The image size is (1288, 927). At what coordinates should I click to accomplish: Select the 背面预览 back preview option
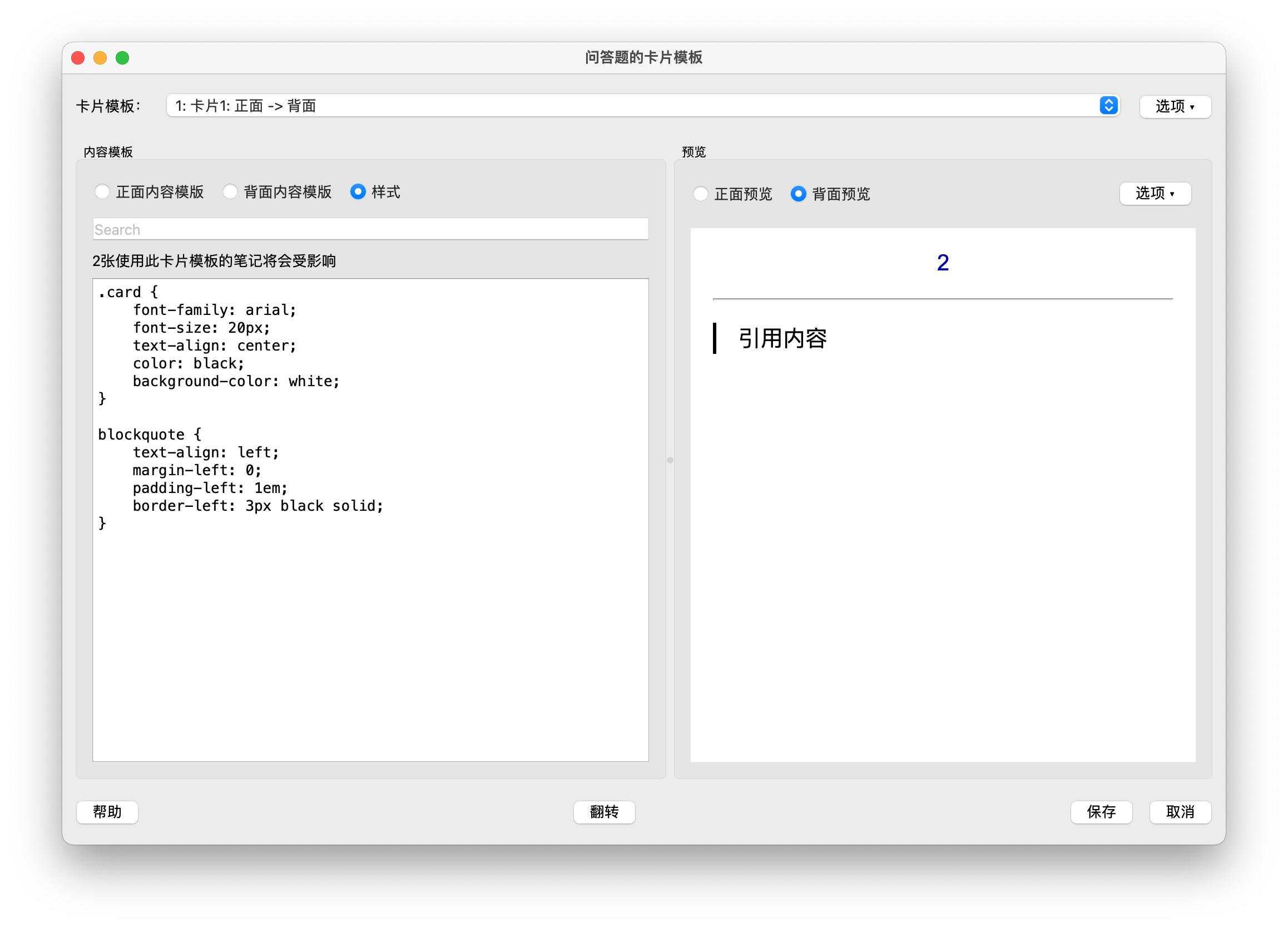[x=799, y=194]
